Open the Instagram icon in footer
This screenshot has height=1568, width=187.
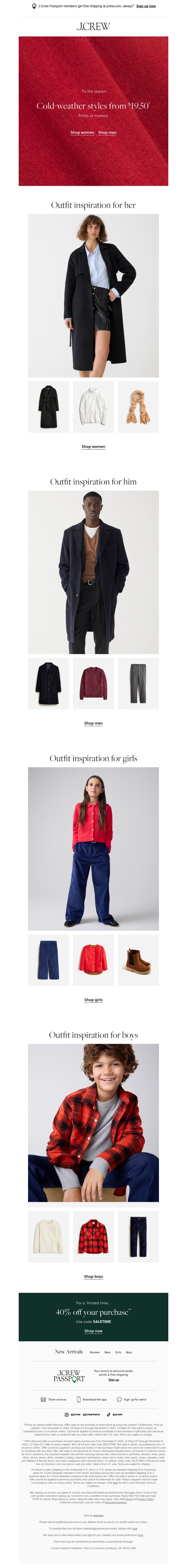(67, 1414)
